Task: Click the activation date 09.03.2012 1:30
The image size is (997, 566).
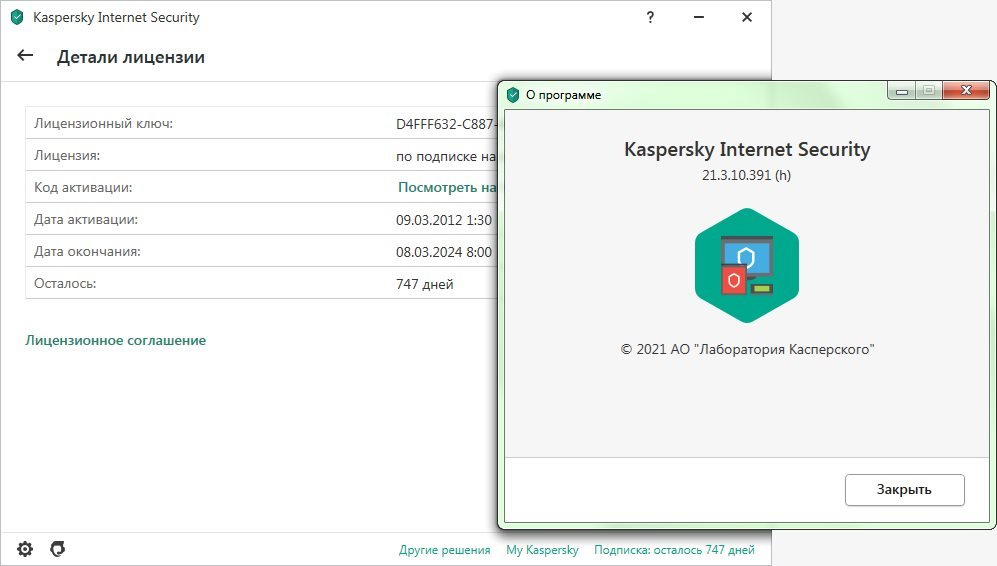Action: pos(444,220)
